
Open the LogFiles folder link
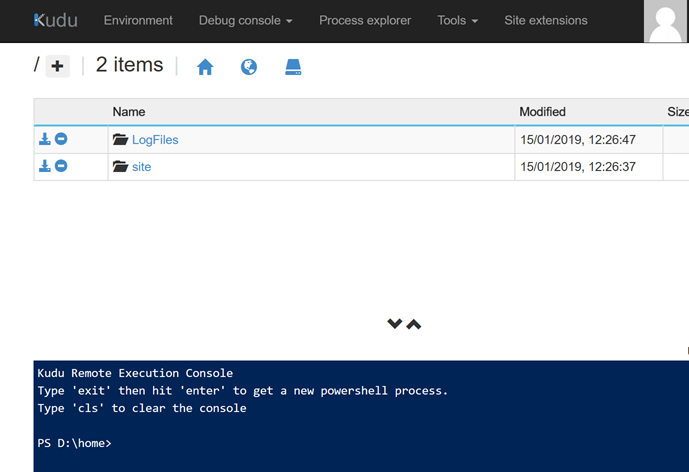click(155, 140)
